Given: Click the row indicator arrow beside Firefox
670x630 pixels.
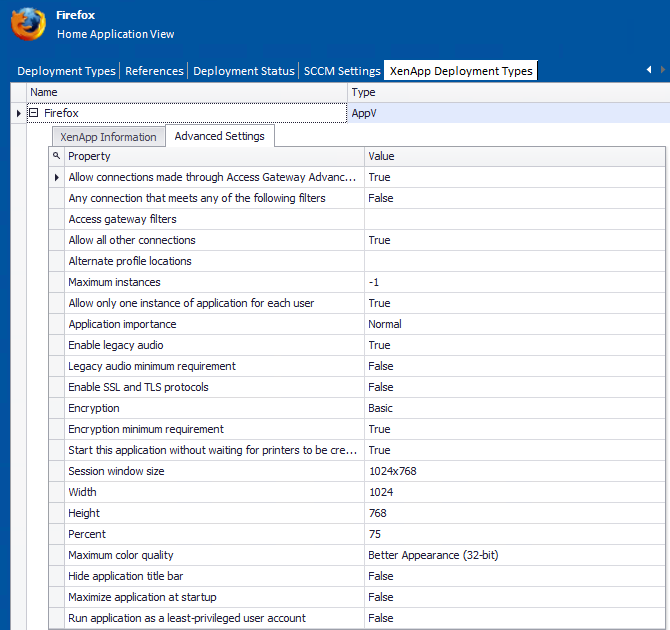Looking at the screenshot, I should click(x=19, y=114).
